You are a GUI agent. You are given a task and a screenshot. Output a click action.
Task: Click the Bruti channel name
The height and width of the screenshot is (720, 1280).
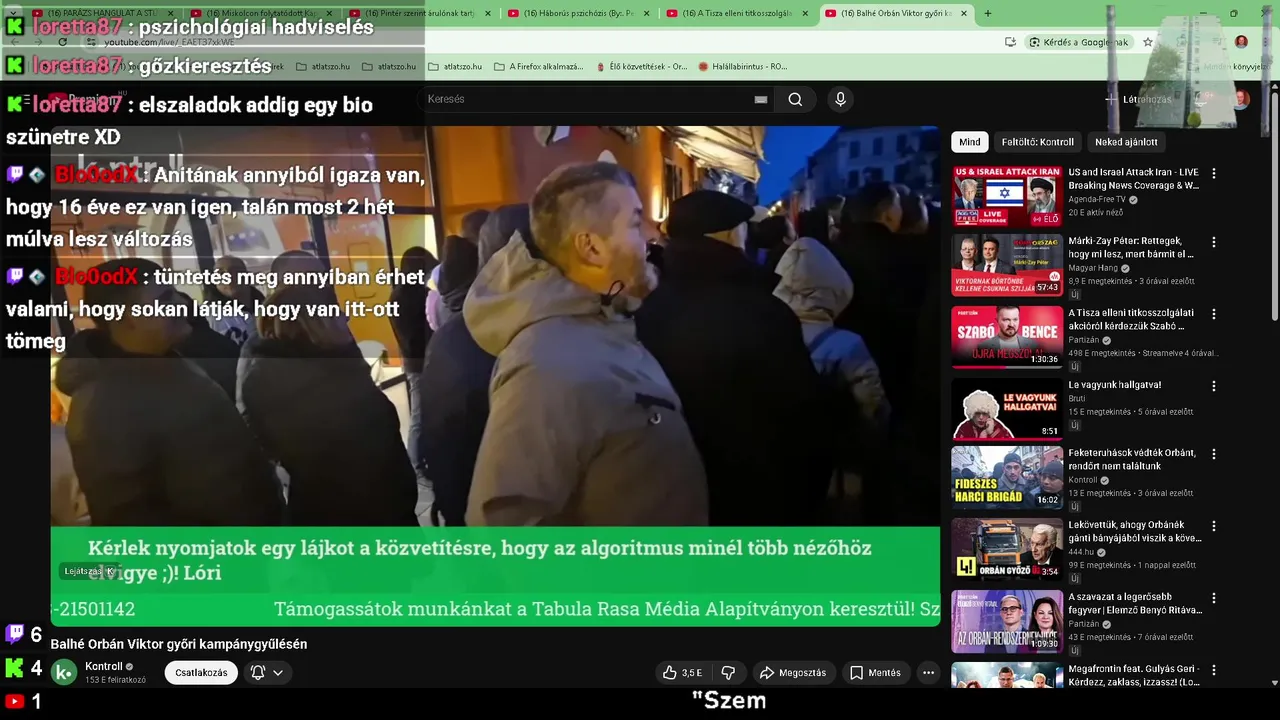[1077, 398]
